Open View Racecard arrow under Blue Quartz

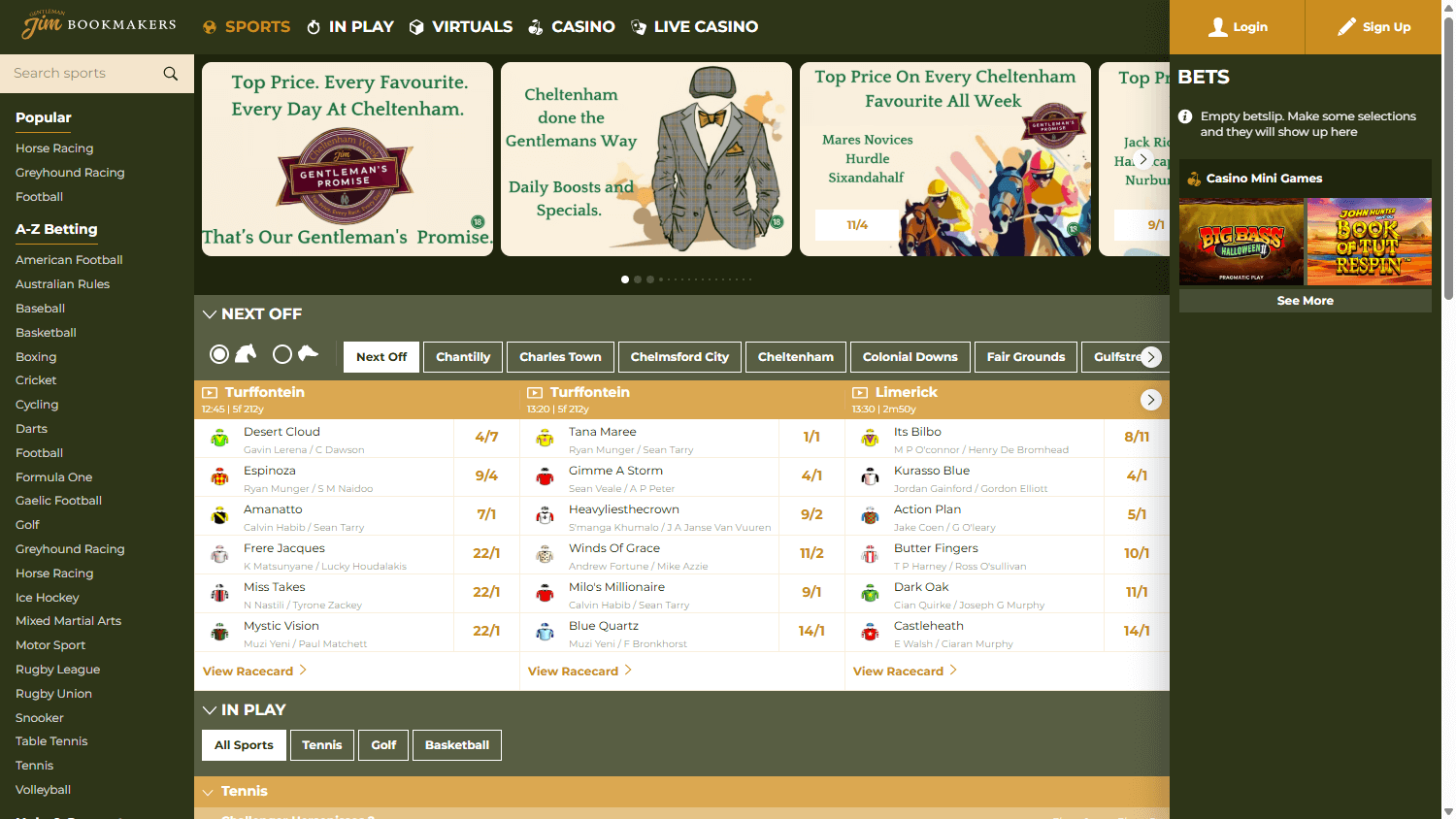[x=628, y=671]
